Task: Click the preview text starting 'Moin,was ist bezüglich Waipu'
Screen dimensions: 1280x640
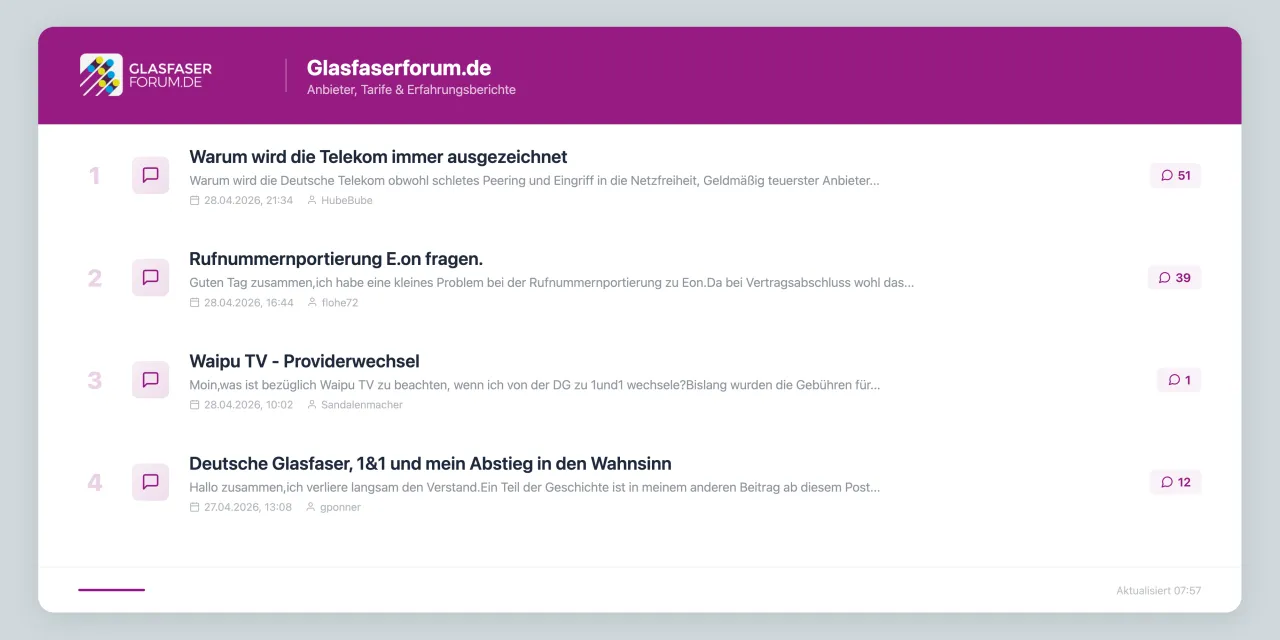Action: (x=534, y=385)
